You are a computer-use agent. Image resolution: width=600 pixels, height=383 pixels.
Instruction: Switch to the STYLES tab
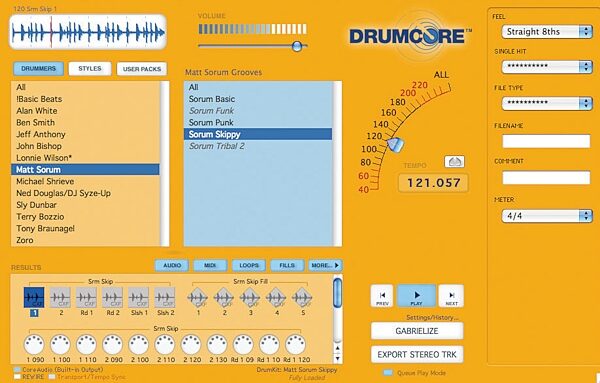tap(90, 68)
